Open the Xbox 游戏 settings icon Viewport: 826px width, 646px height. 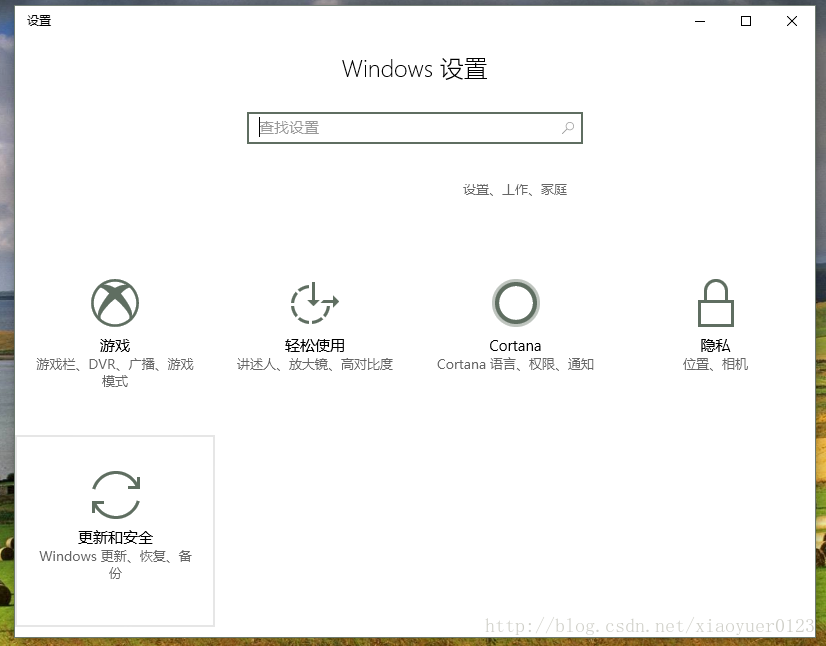coord(115,302)
